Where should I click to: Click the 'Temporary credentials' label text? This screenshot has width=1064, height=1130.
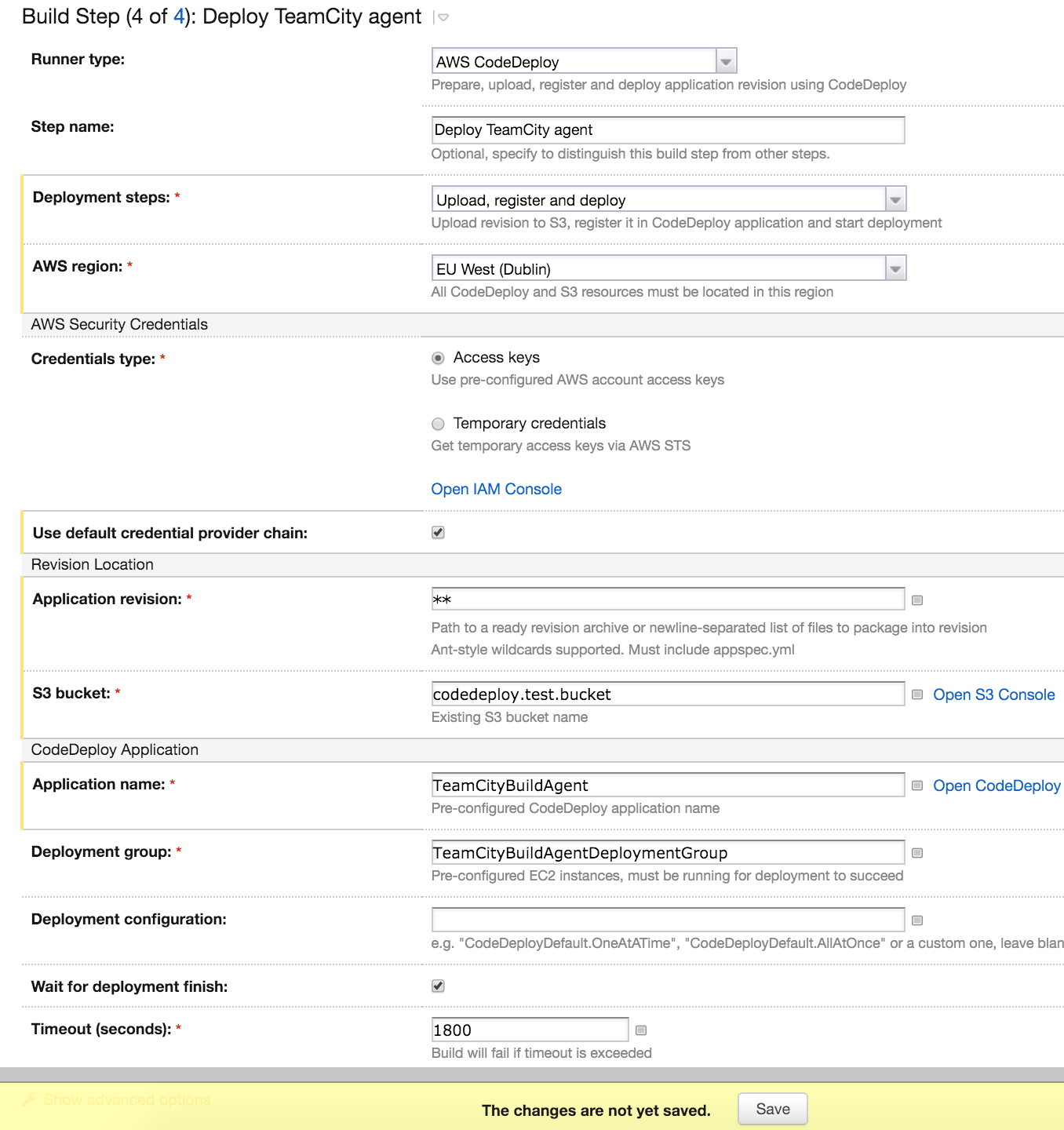point(530,423)
